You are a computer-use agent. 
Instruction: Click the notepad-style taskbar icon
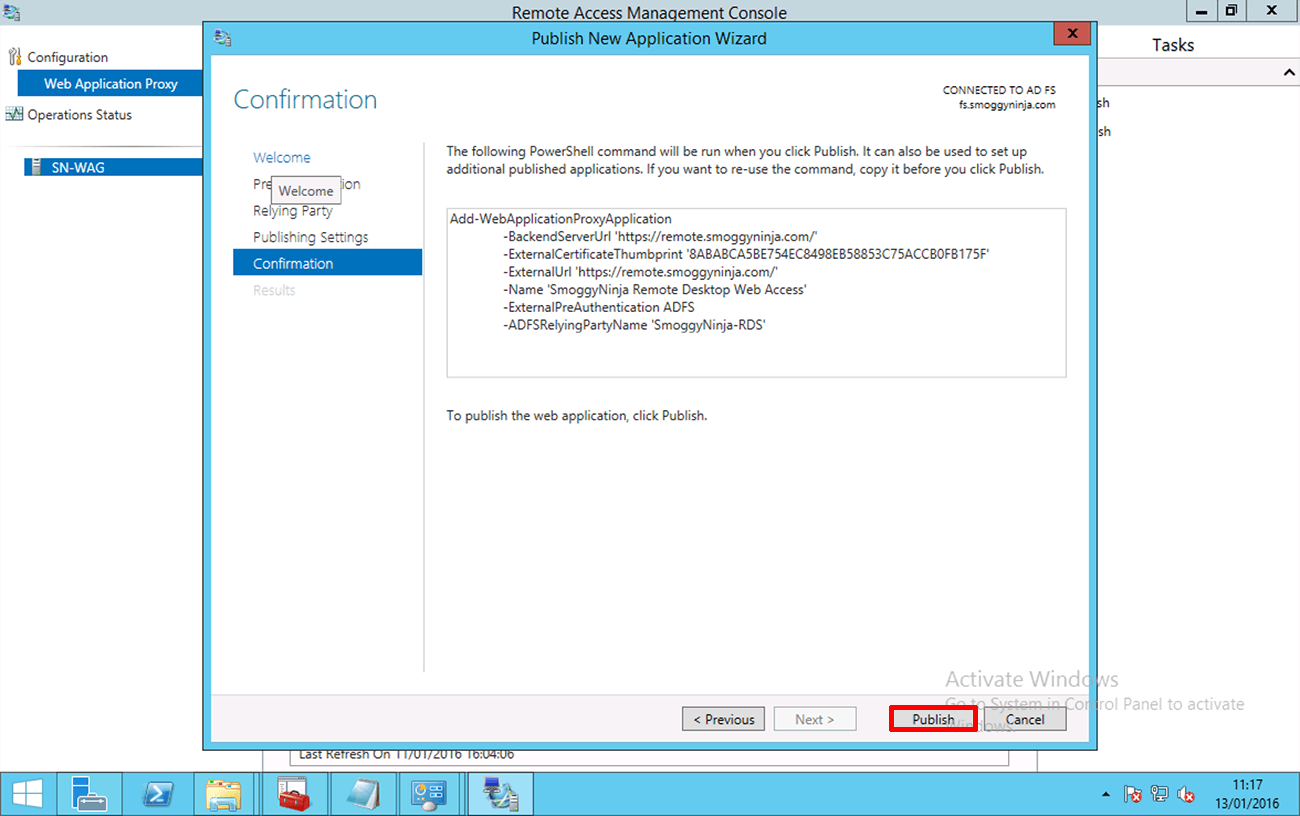(x=363, y=794)
